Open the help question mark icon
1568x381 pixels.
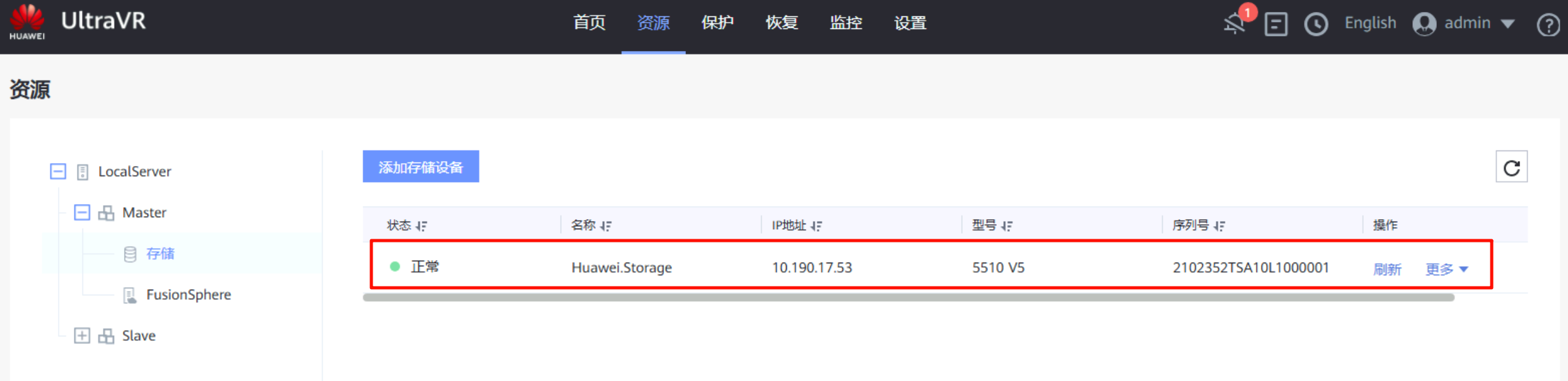1548,25
